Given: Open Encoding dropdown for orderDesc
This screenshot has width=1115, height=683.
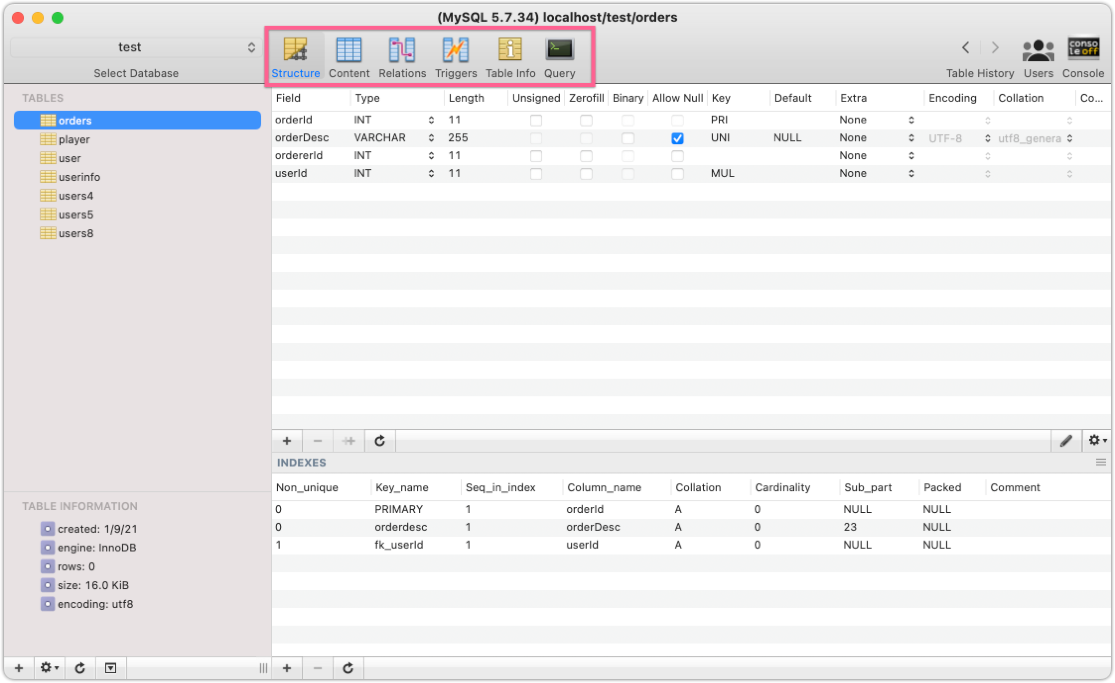Looking at the screenshot, I should pyautogui.click(x=988, y=138).
